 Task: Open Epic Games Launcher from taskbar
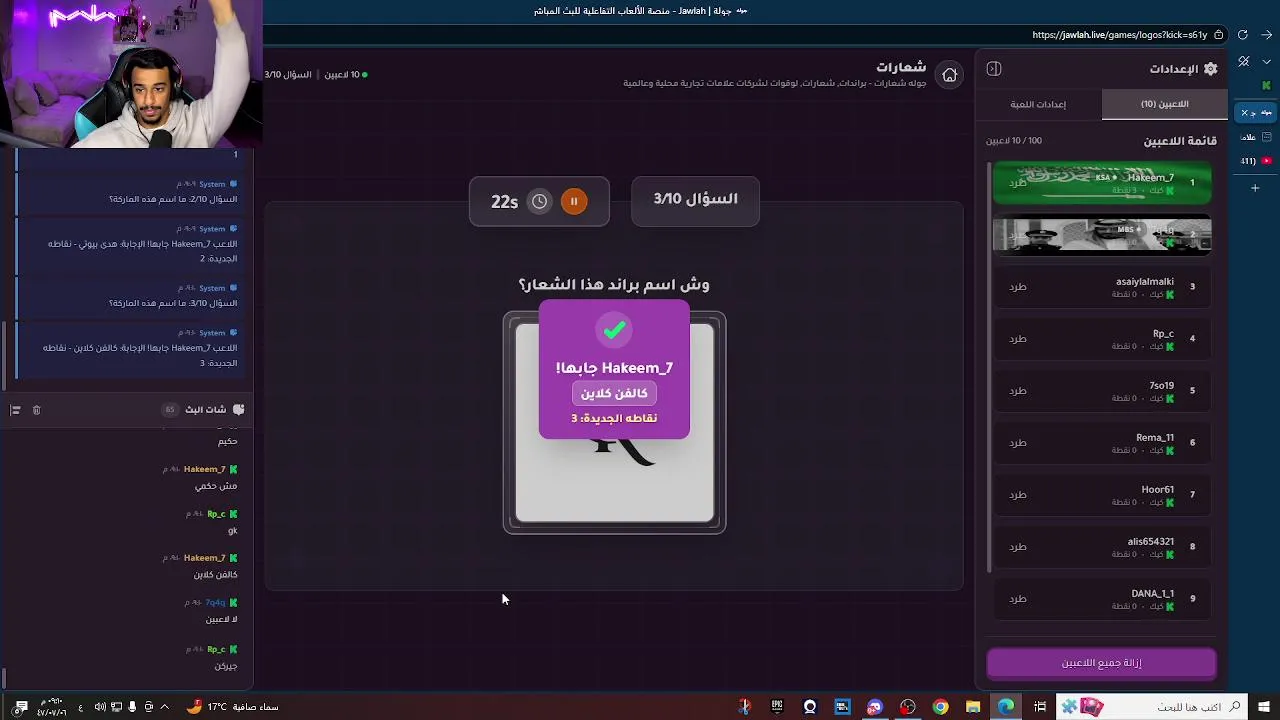[x=777, y=707]
